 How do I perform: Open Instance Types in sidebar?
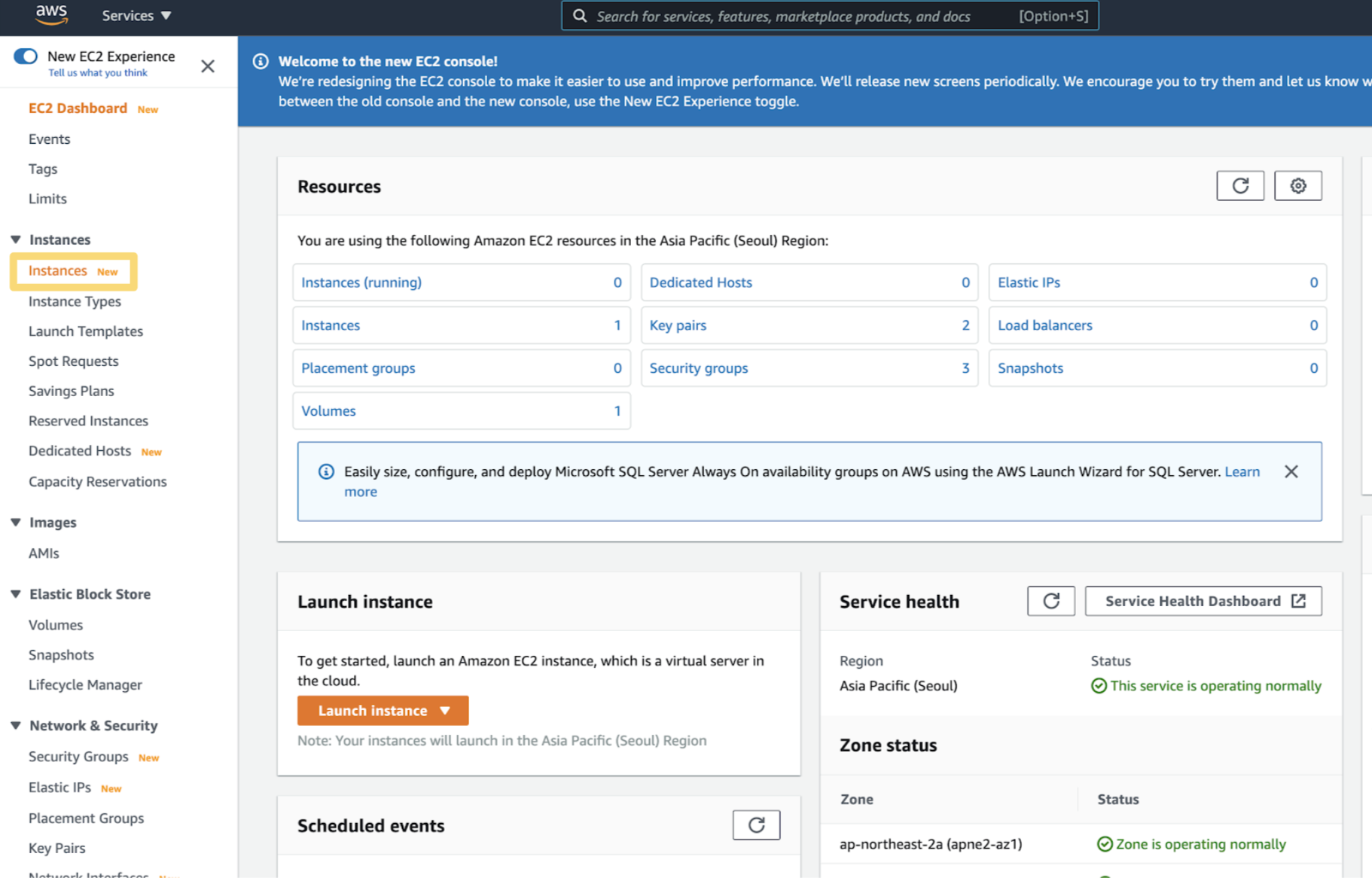(75, 301)
